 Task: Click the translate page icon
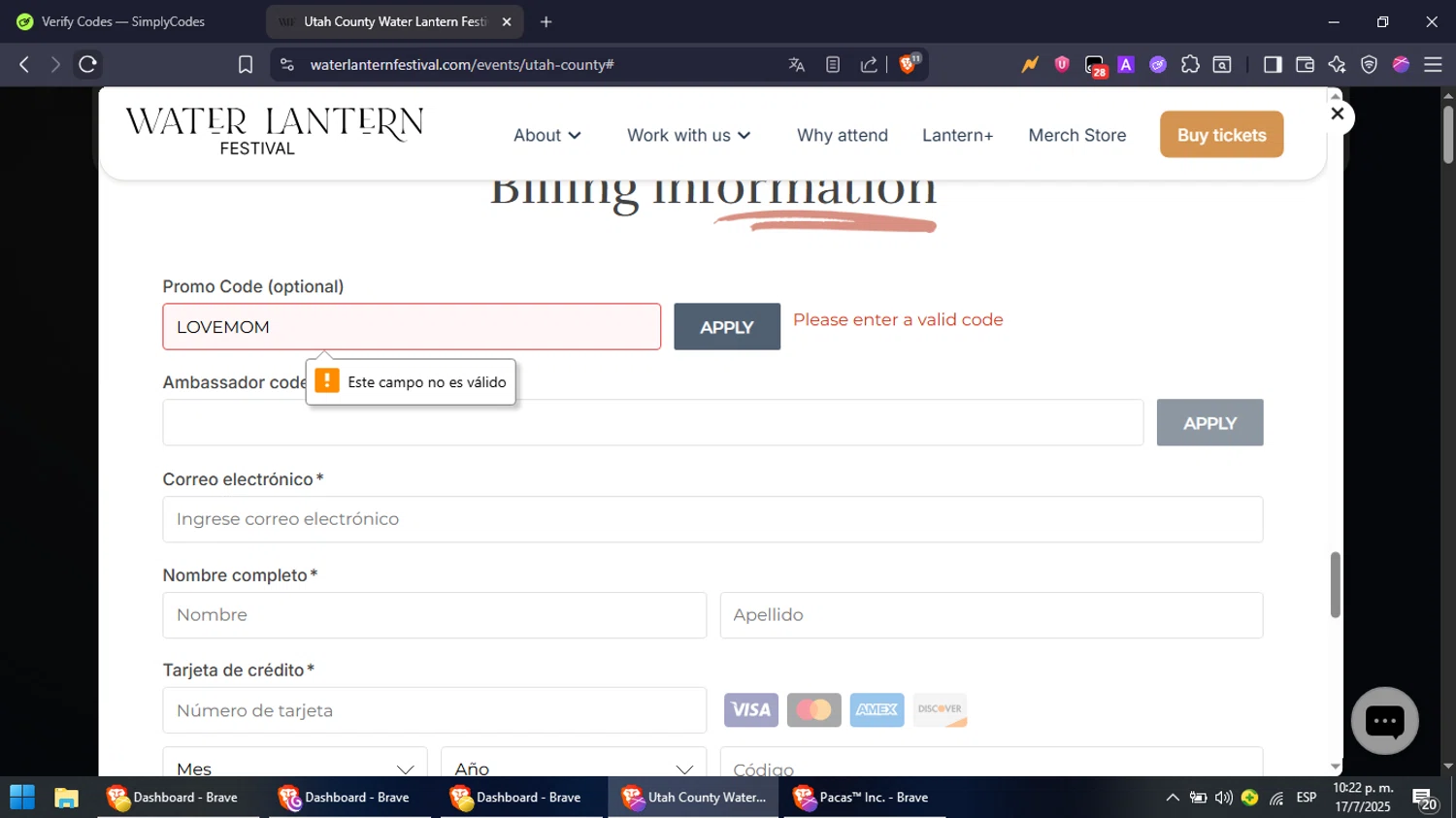pyautogui.click(x=797, y=65)
